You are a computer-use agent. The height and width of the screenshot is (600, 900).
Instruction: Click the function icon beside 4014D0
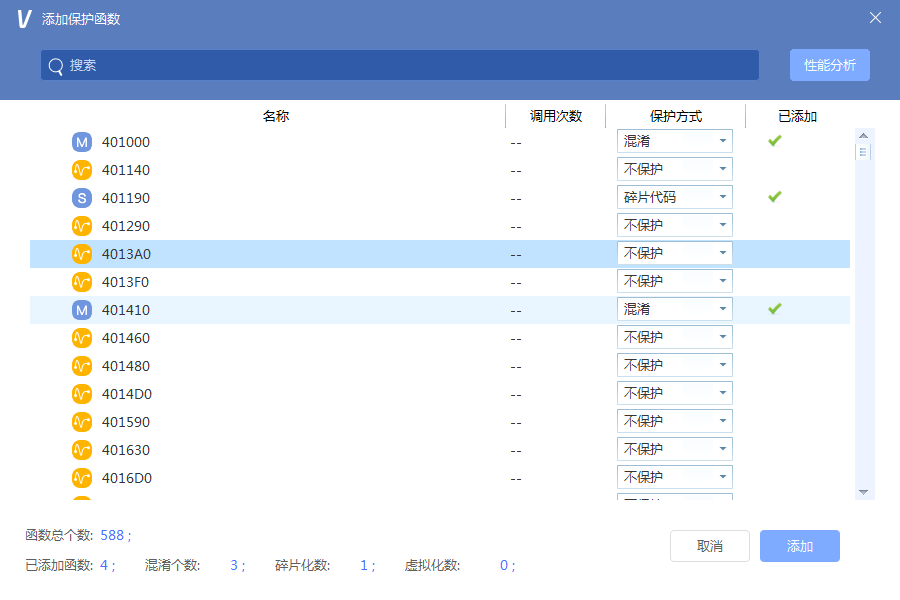82,394
